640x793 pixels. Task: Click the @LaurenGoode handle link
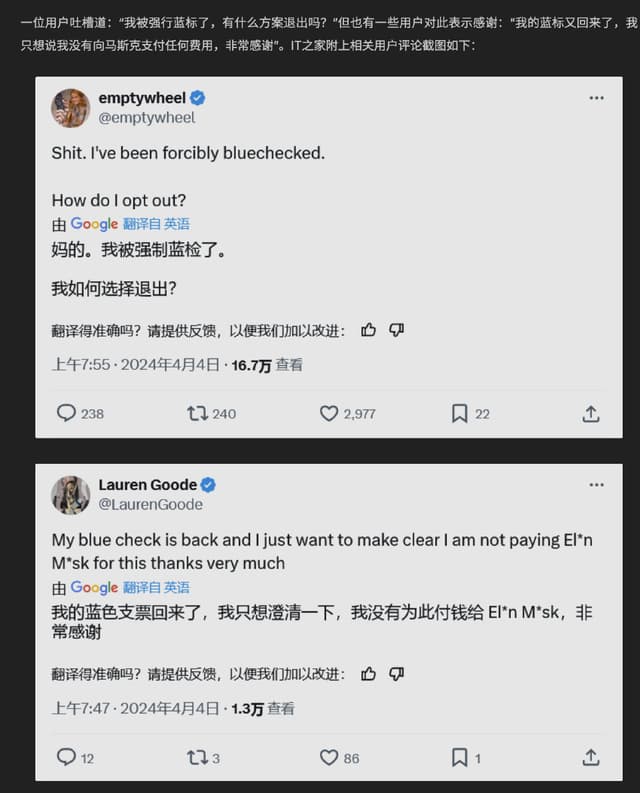click(x=150, y=505)
